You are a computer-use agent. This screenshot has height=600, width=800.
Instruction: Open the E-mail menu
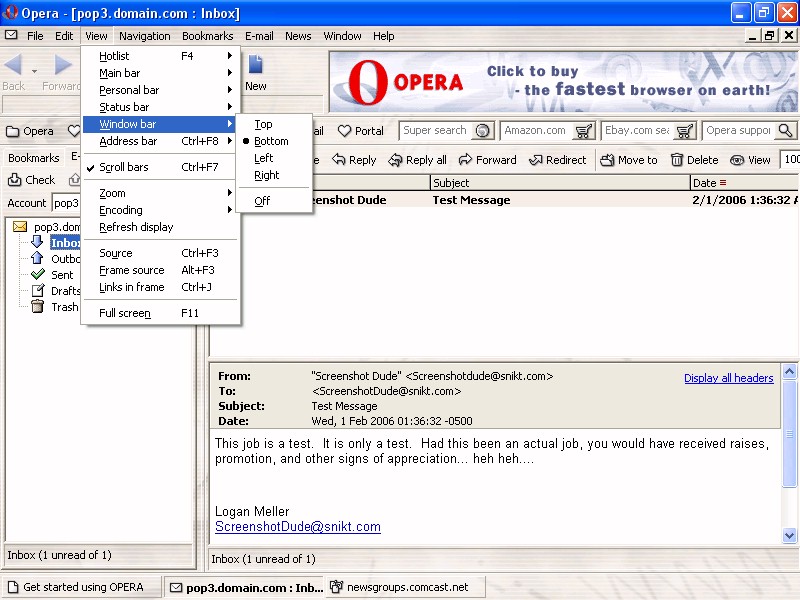click(259, 36)
